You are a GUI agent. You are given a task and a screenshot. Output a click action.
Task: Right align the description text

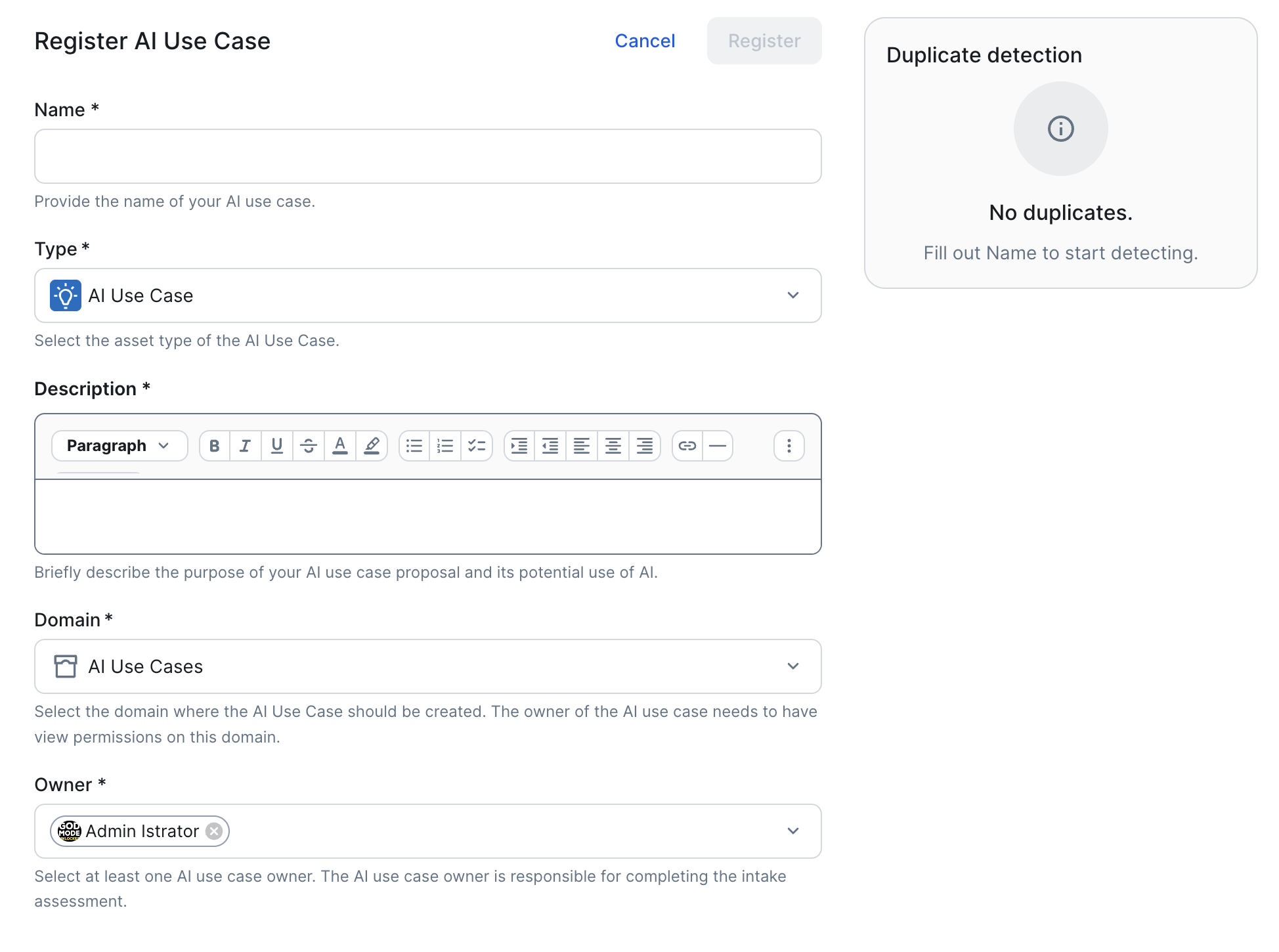[645, 446]
